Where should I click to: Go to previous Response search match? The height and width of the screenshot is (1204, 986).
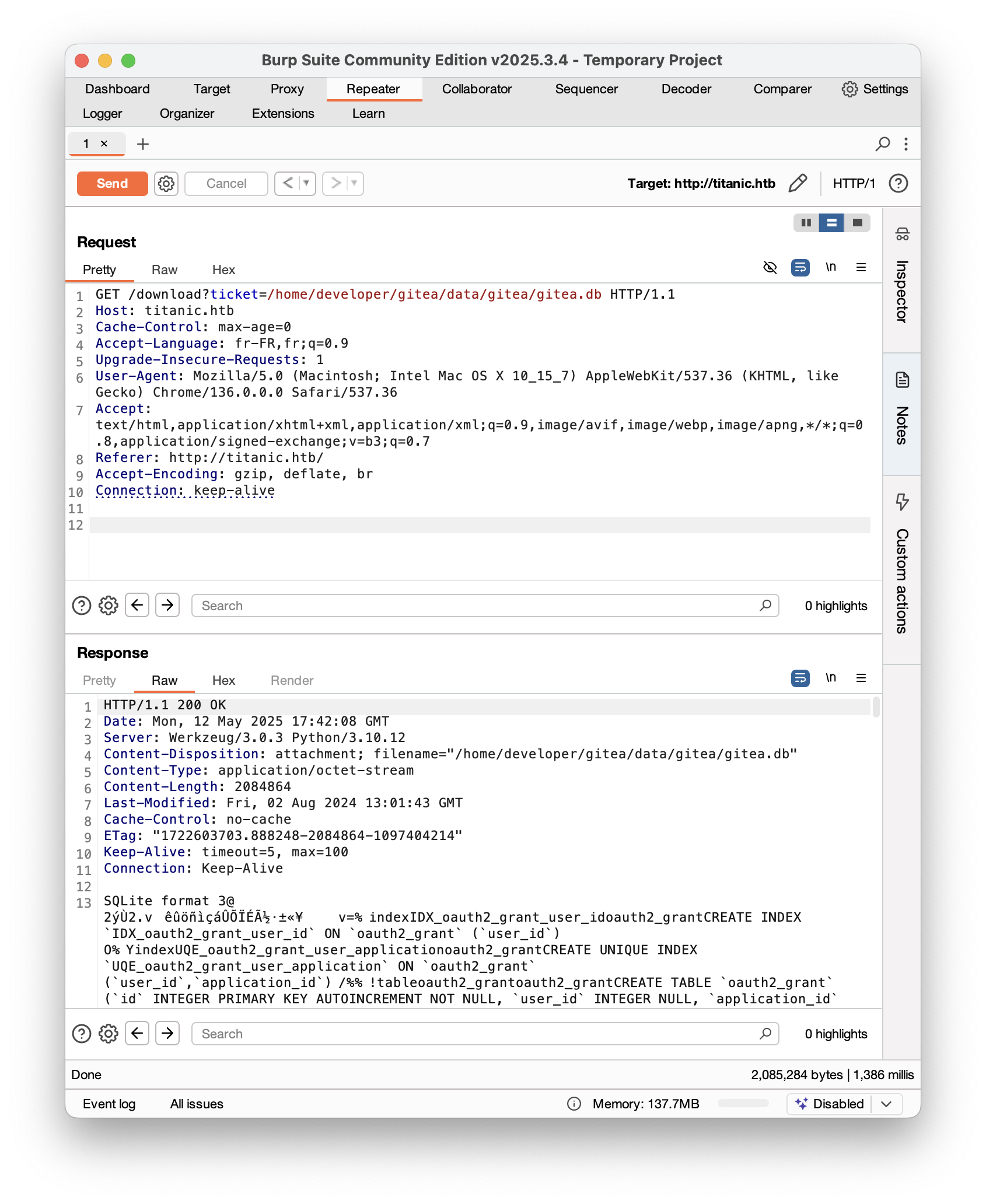(x=137, y=1034)
